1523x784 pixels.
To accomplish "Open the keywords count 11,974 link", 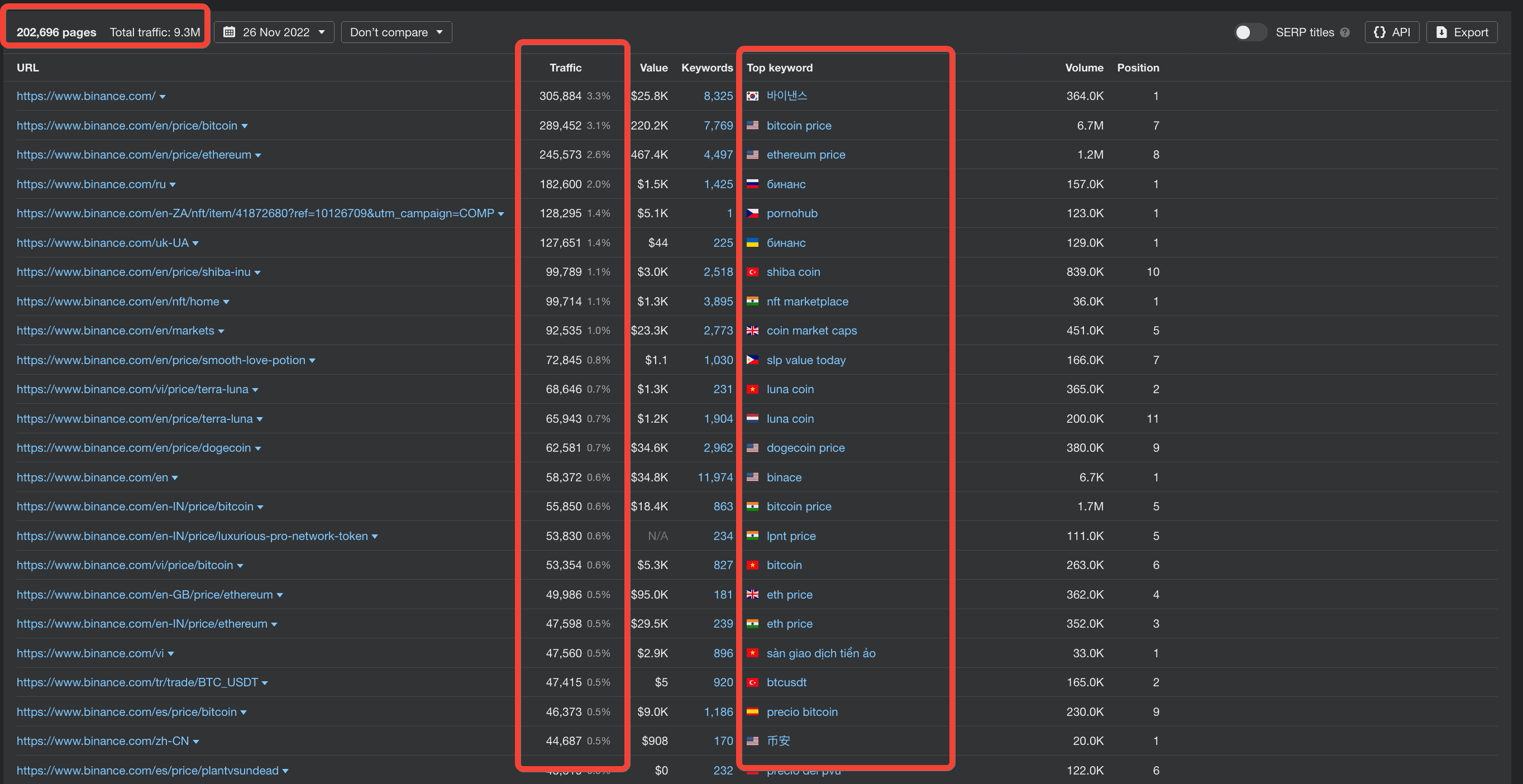I will point(715,477).
